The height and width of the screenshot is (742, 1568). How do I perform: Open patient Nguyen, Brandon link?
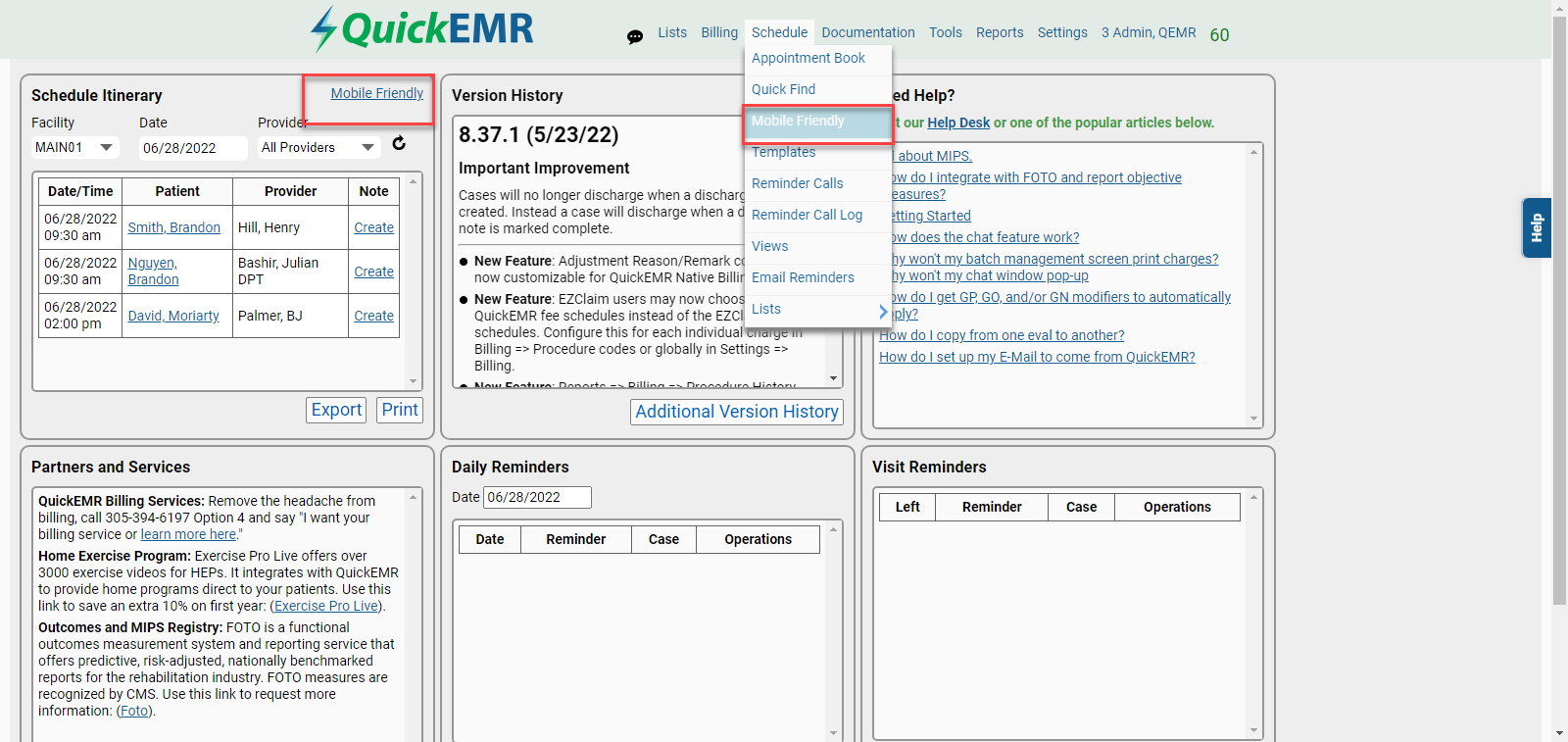coord(153,272)
